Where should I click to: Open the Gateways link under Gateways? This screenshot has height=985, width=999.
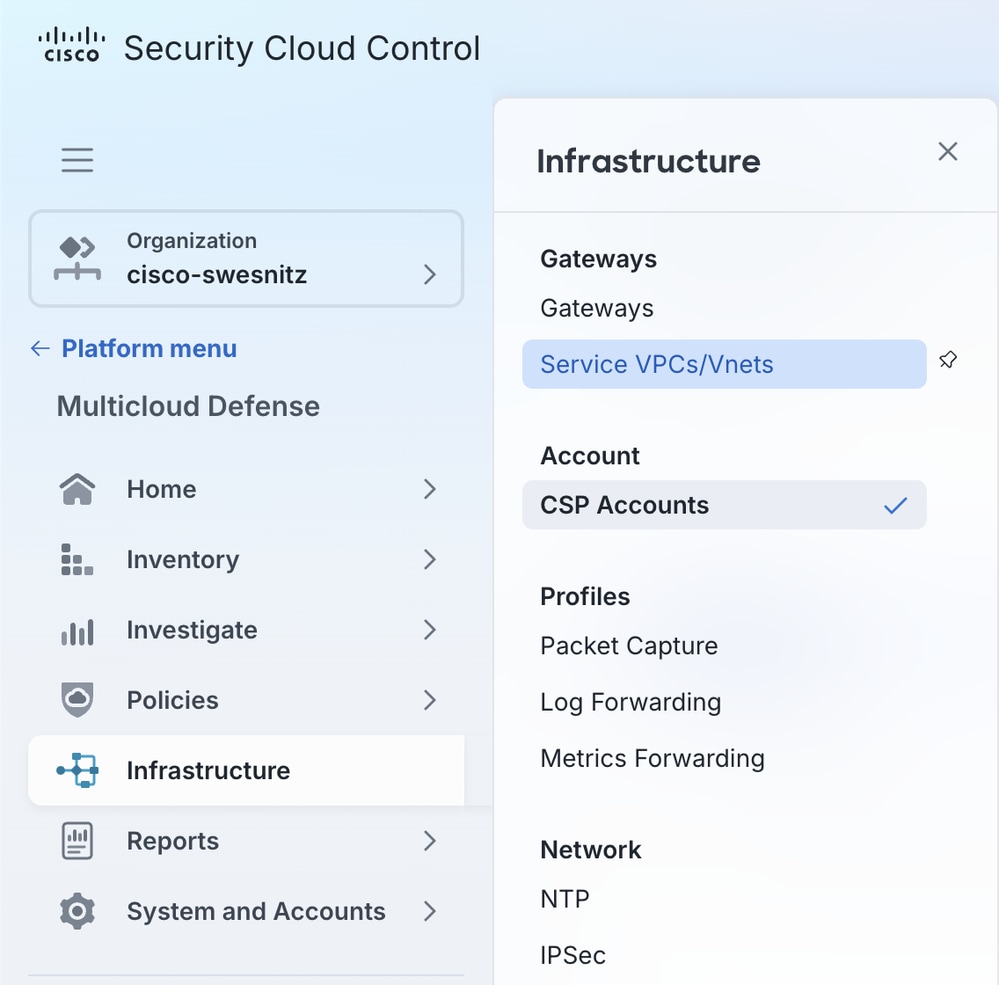pyautogui.click(x=597, y=308)
